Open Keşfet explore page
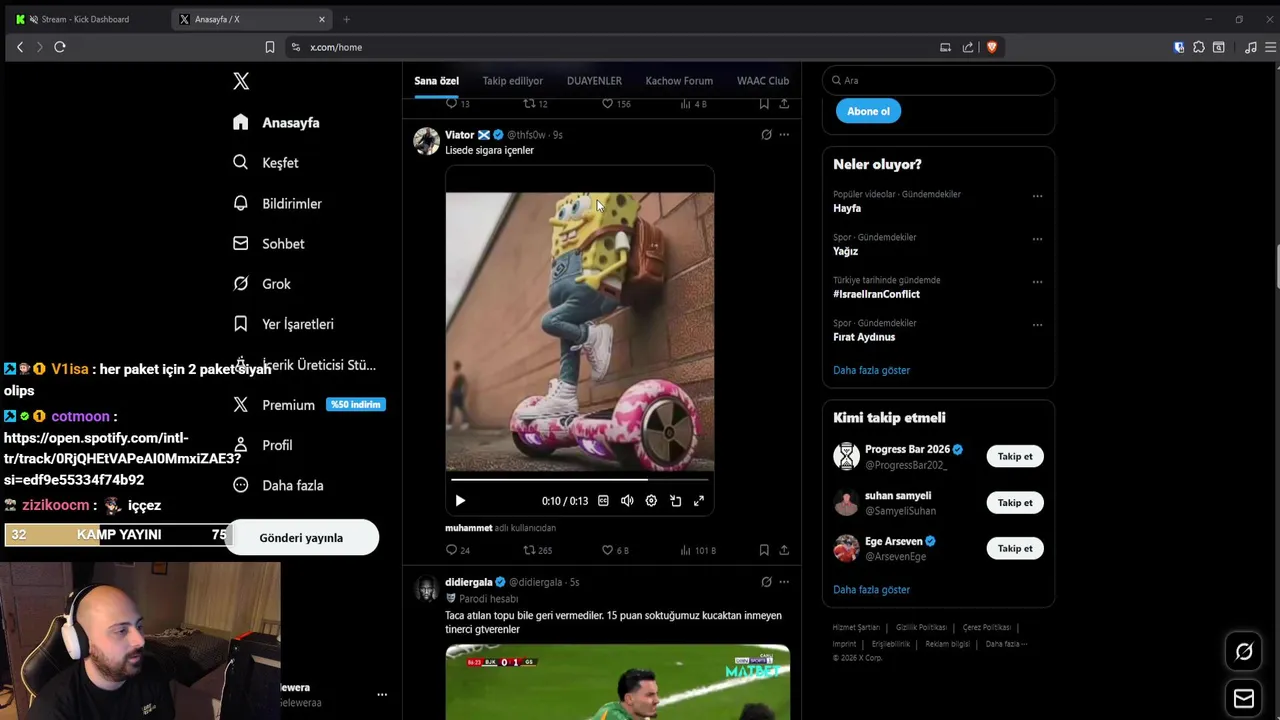This screenshot has height=720, width=1280. pyautogui.click(x=266, y=162)
